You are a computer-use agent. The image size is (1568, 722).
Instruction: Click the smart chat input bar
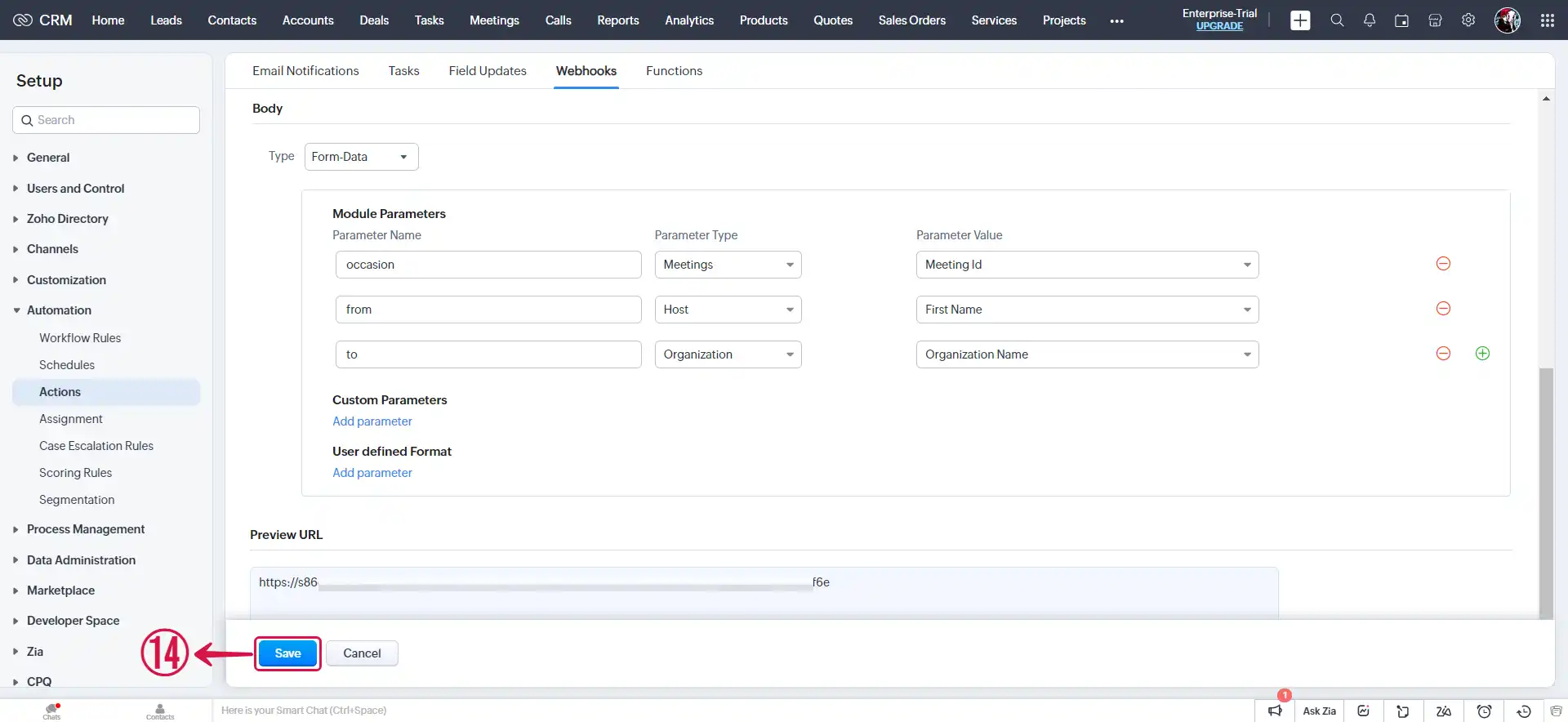(x=733, y=711)
